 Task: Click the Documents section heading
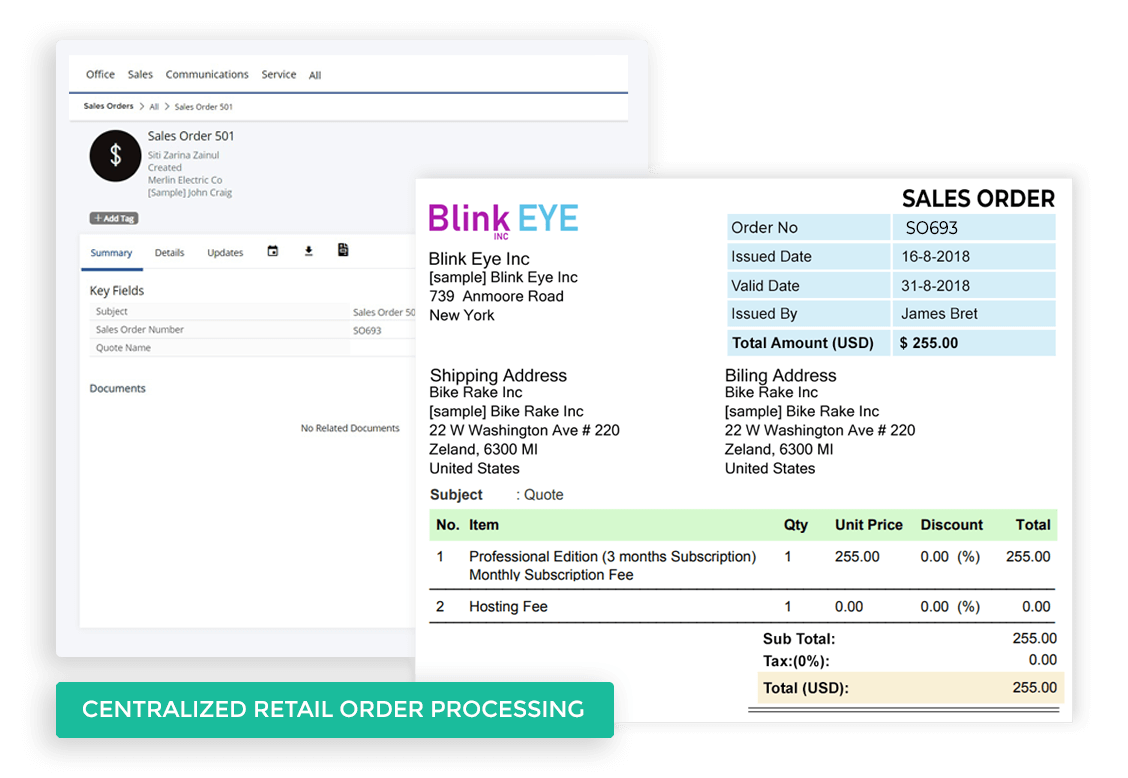pyautogui.click(x=117, y=389)
